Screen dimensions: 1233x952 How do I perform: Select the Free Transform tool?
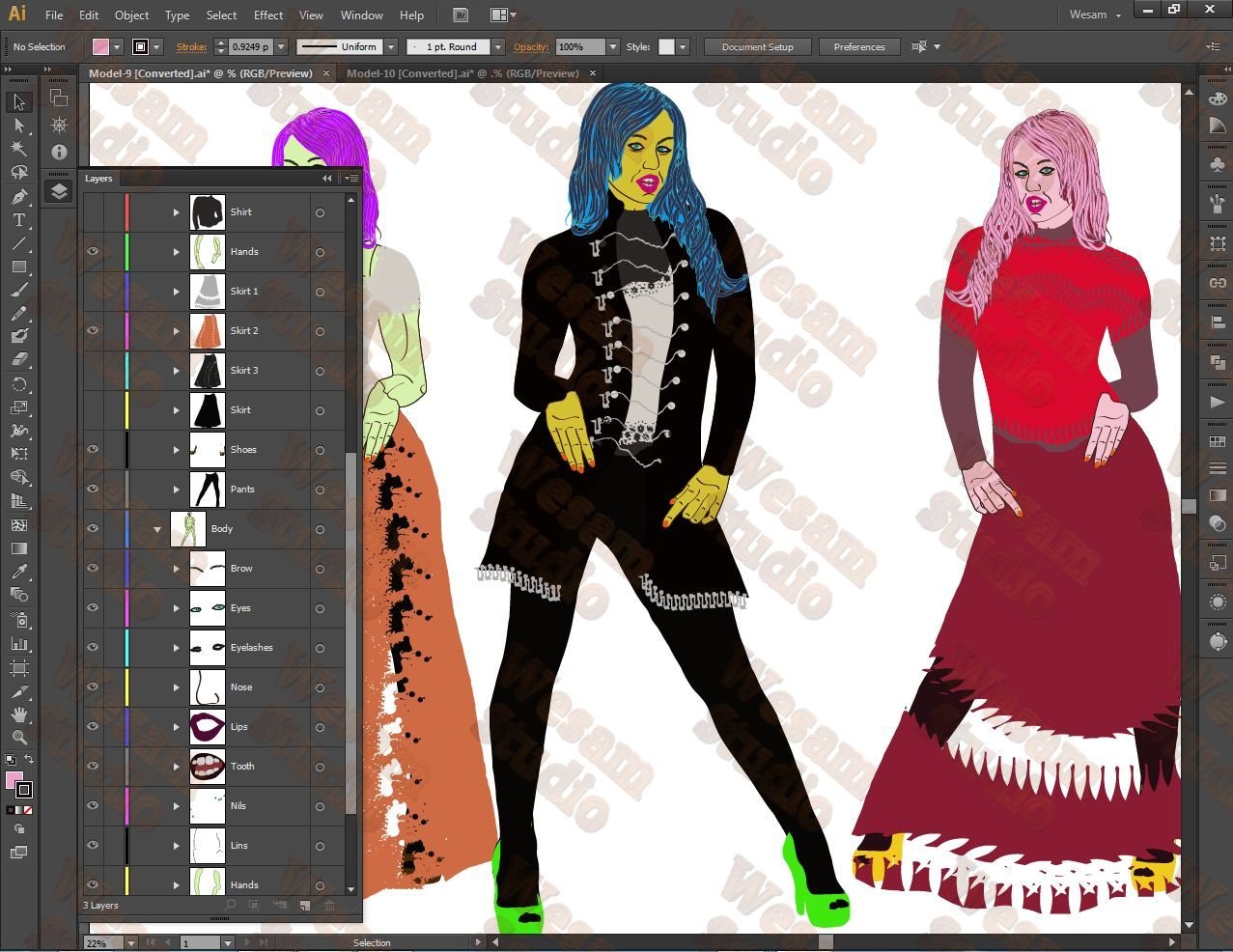pyautogui.click(x=19, y=454)
